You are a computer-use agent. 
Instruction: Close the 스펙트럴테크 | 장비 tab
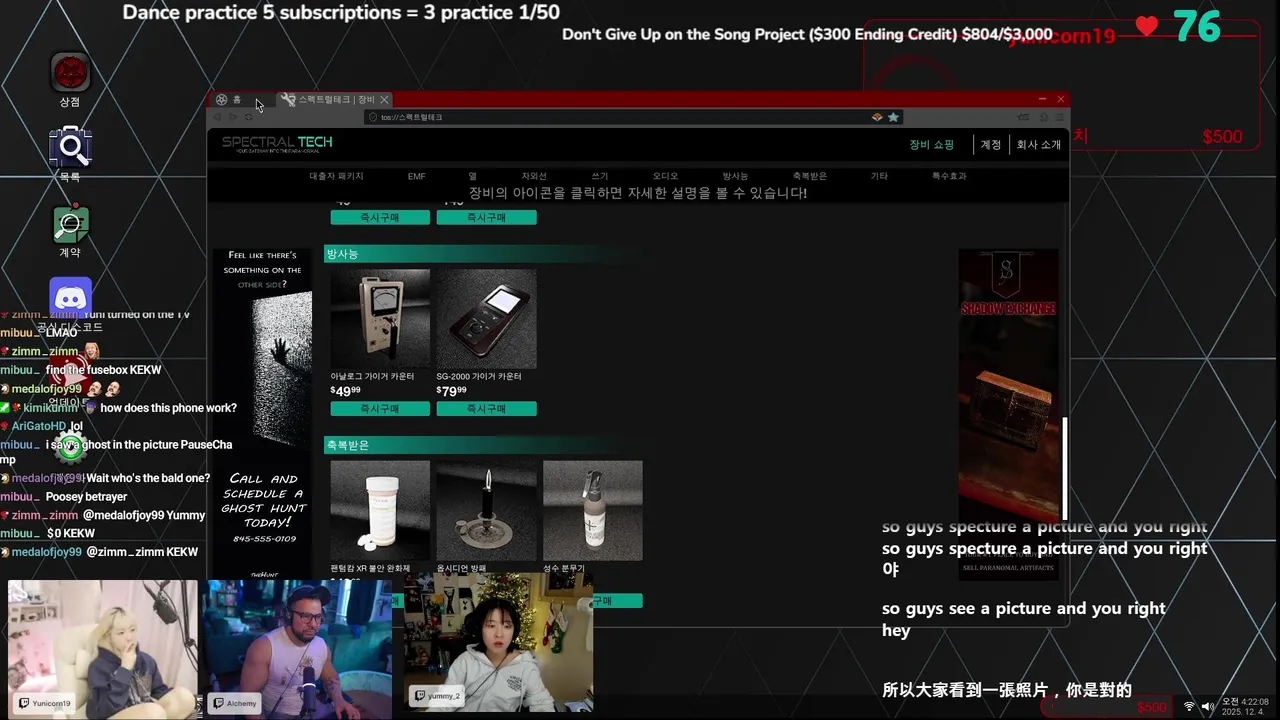tap(384, 100)
